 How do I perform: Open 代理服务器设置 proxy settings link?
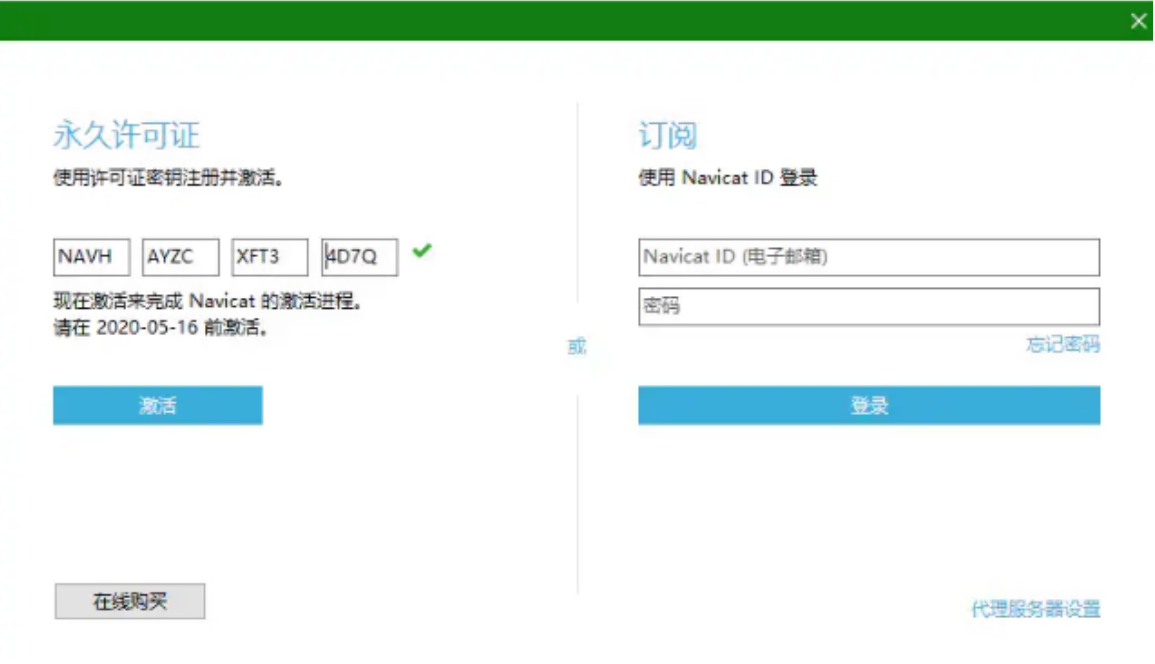tap(1036, 609)
